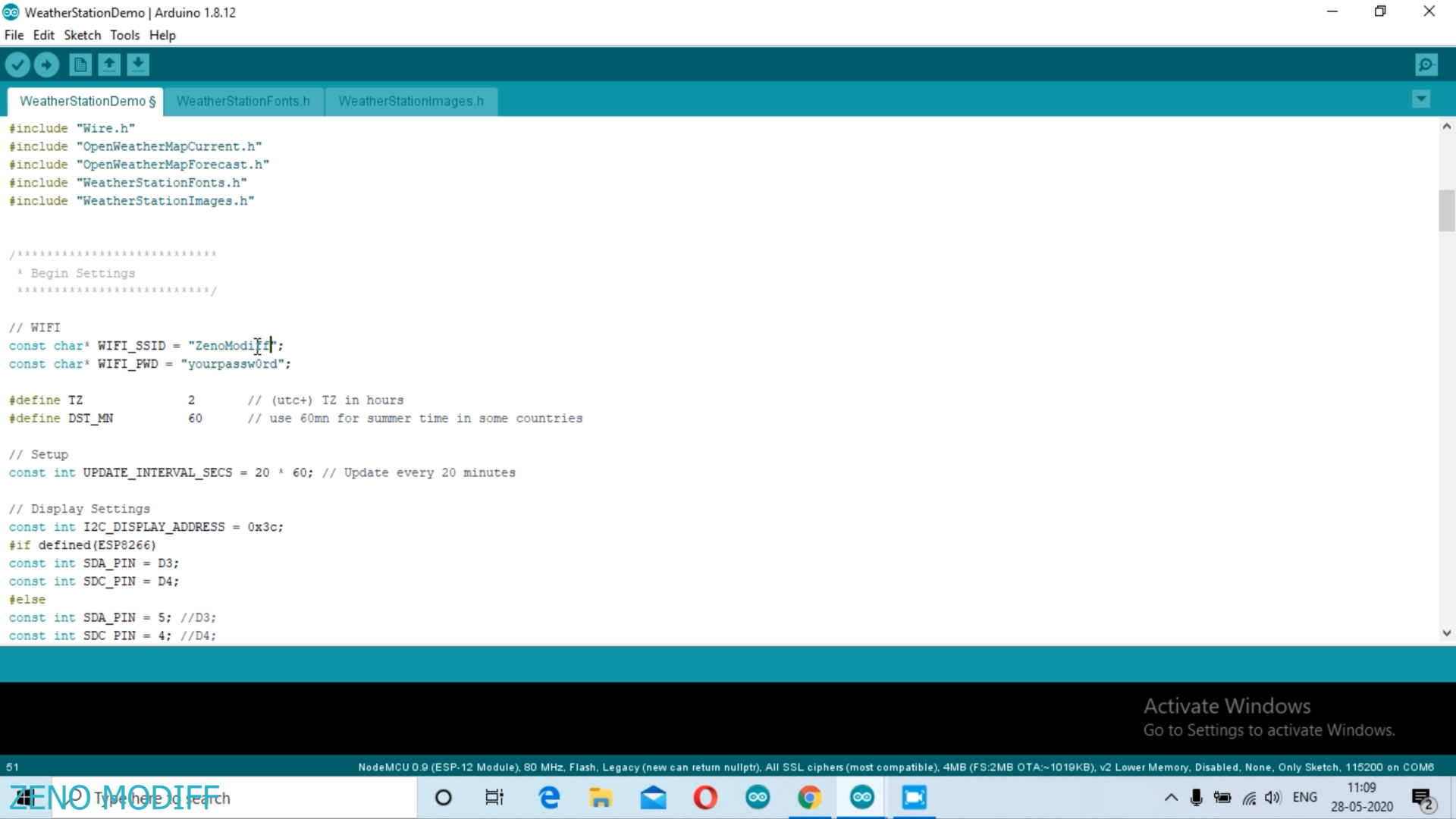Click the SDA_PIN = D3 line
The image size is (1456, 819).
(94, 563)
